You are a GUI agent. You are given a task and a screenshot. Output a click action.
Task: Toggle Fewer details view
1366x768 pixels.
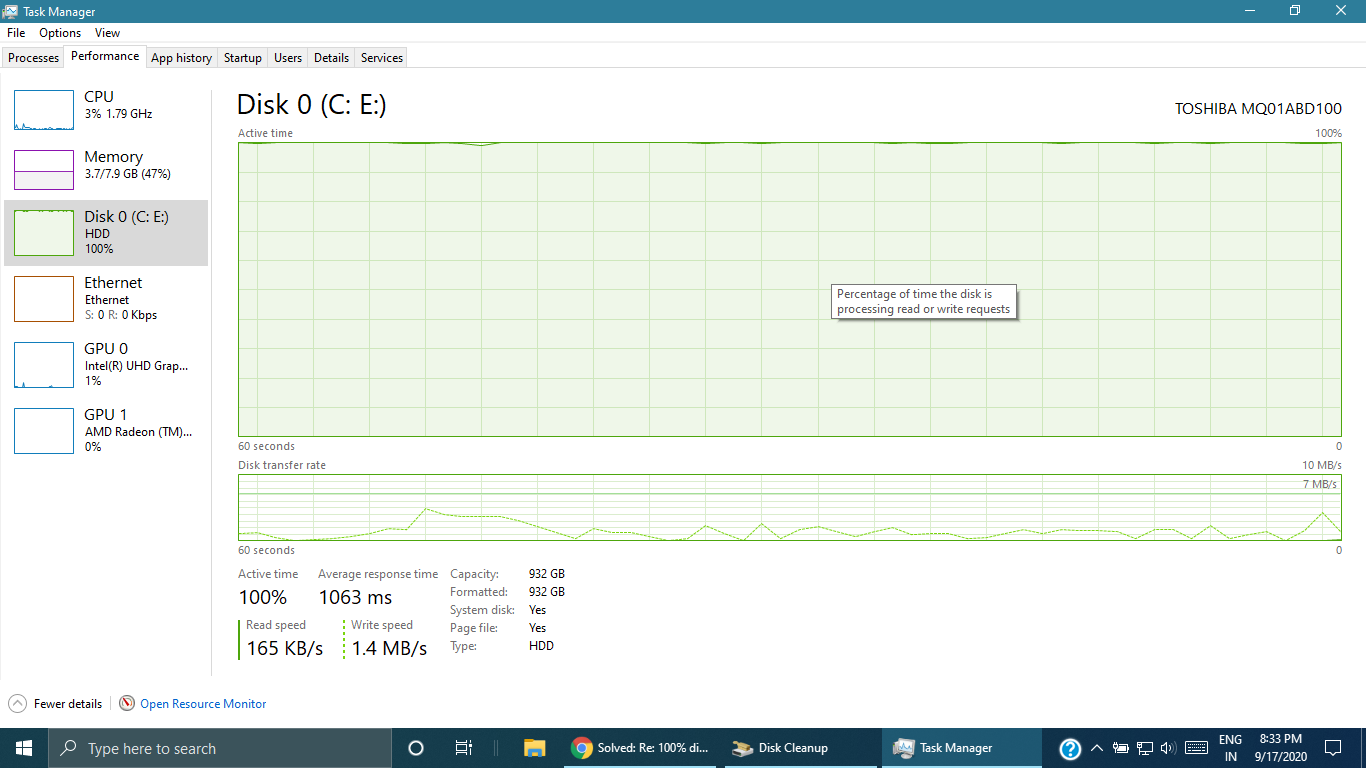[55, 703]
